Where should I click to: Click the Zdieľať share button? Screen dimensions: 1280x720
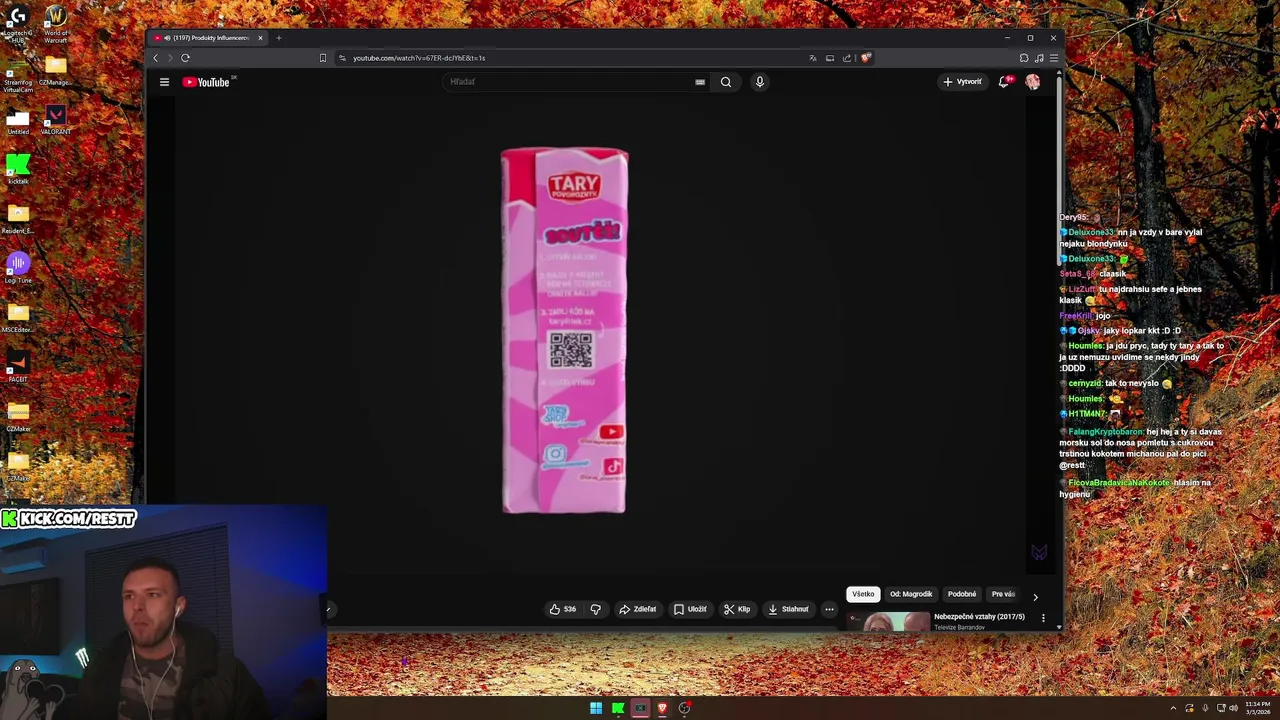click(638, 609)
